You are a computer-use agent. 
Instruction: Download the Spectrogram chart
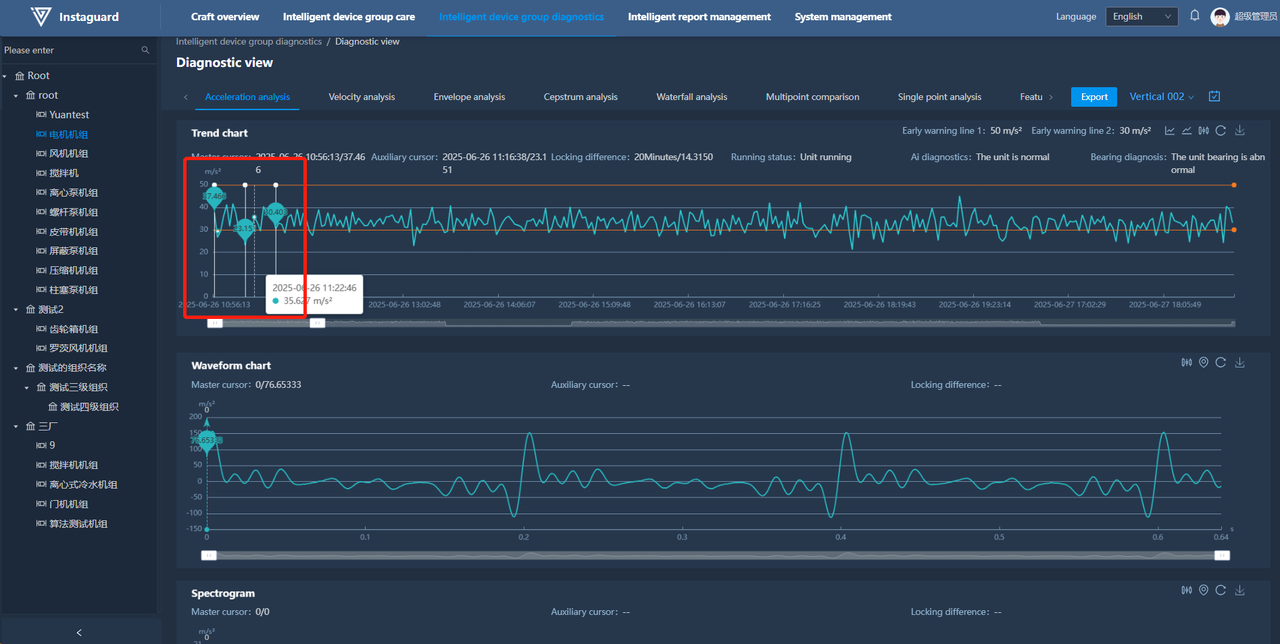[x=1240, y=591]
